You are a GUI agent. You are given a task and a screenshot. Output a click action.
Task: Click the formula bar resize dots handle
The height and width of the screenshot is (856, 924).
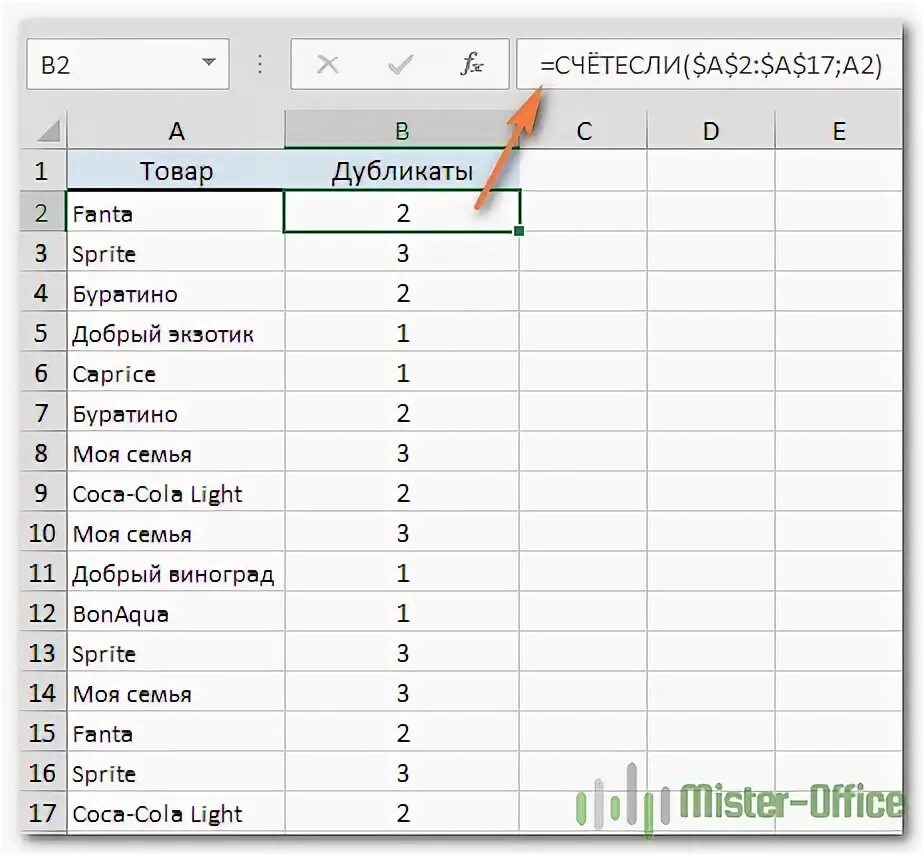pyautogui.click(x=260, y=64)
